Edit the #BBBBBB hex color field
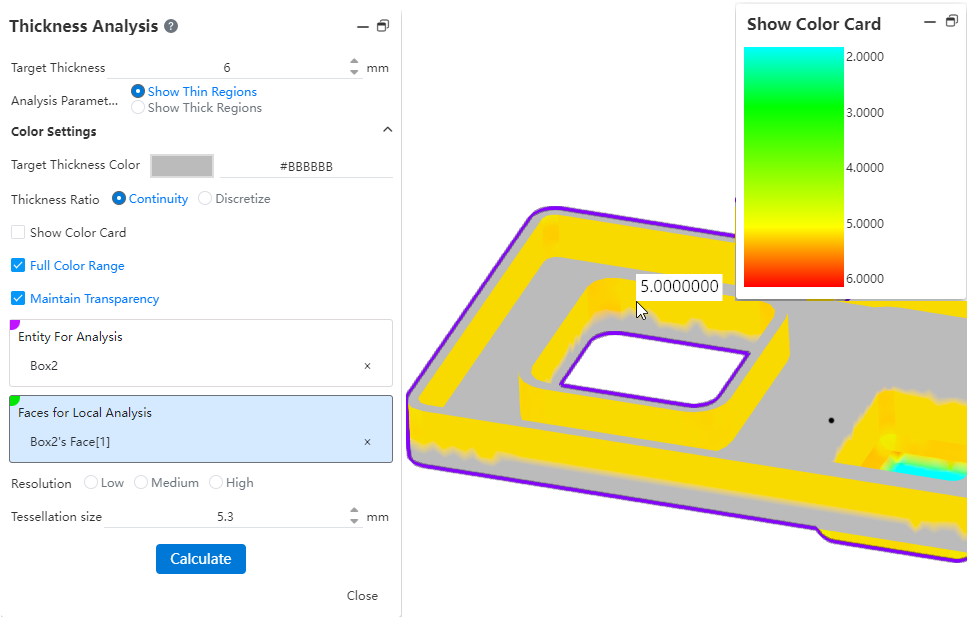Viewport: 967px width, 638px height. [307, 166]
